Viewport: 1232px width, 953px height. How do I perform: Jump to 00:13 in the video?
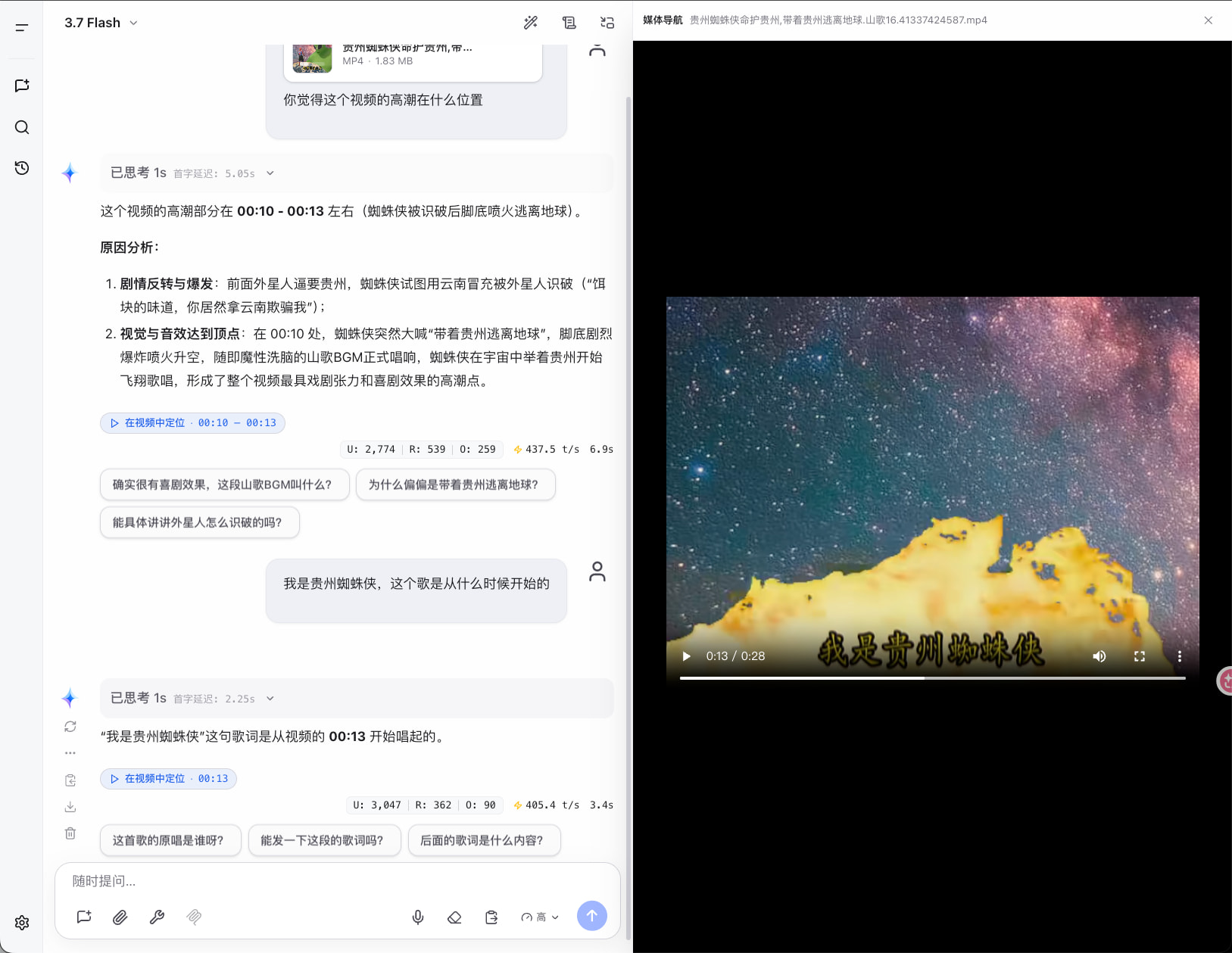[x=168, y=779]
